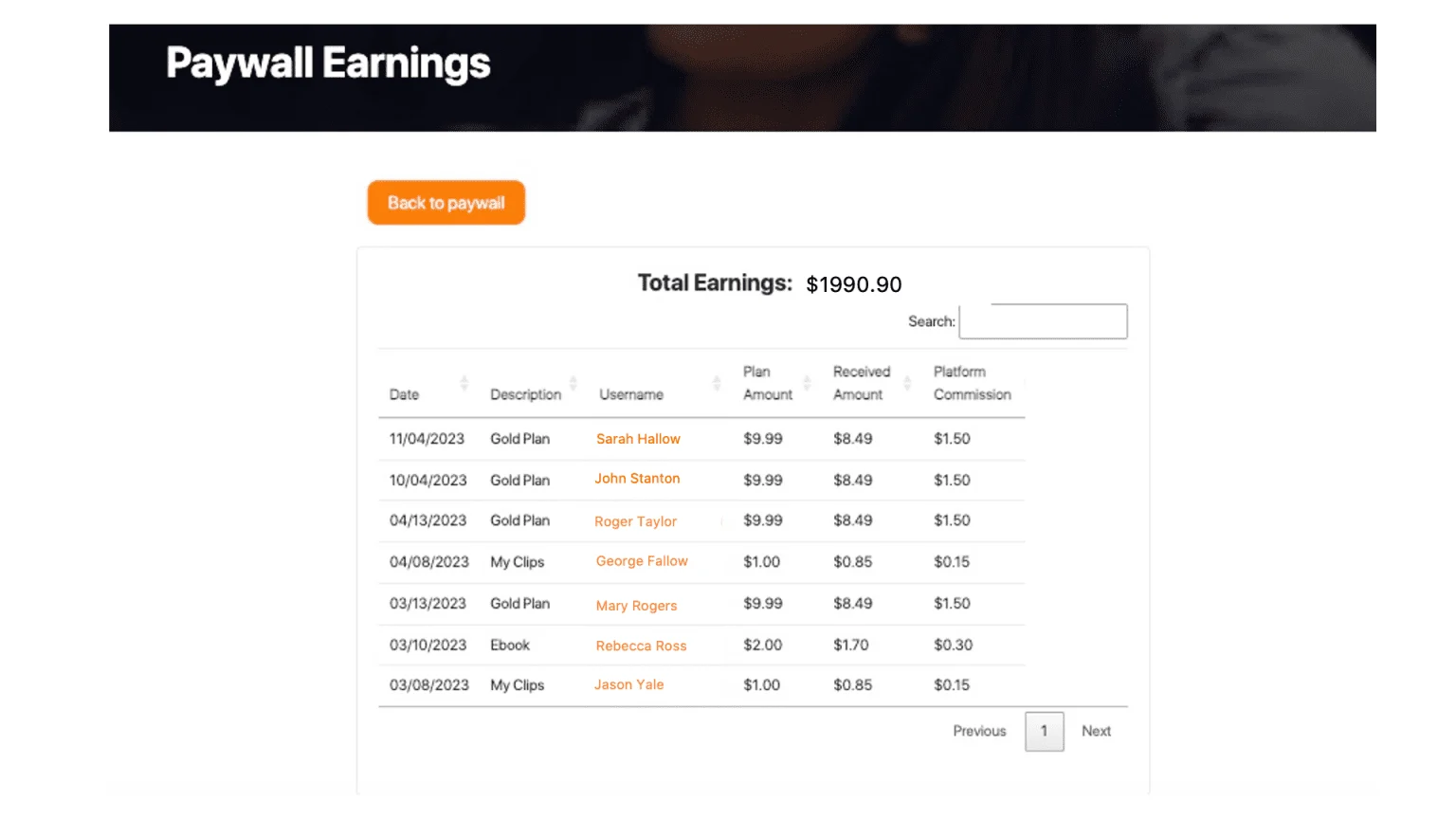This screenshot has width=1456, height=819.
Task: Sort by Received Amount sort icon
Action: click(x=907, y=383)
